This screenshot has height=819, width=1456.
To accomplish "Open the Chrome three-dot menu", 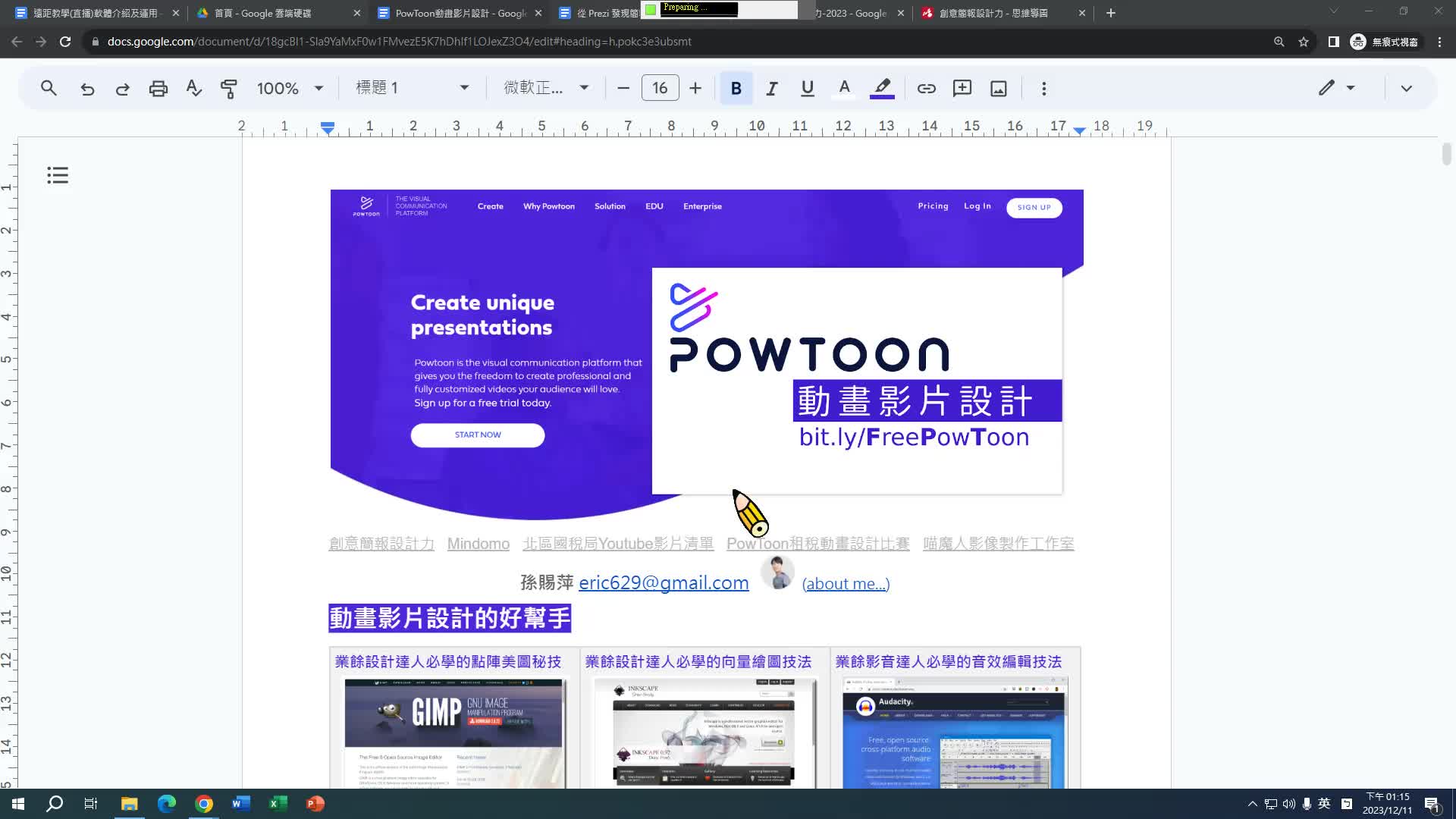I will (1439, 42).
